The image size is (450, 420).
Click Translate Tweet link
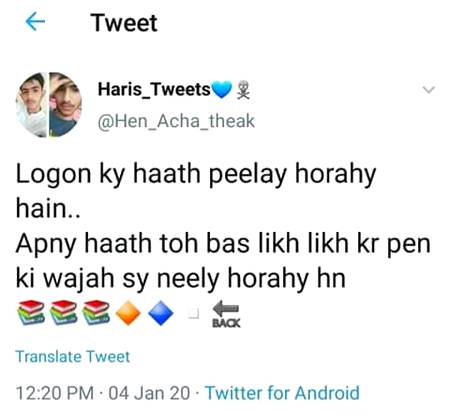[72, 356]
